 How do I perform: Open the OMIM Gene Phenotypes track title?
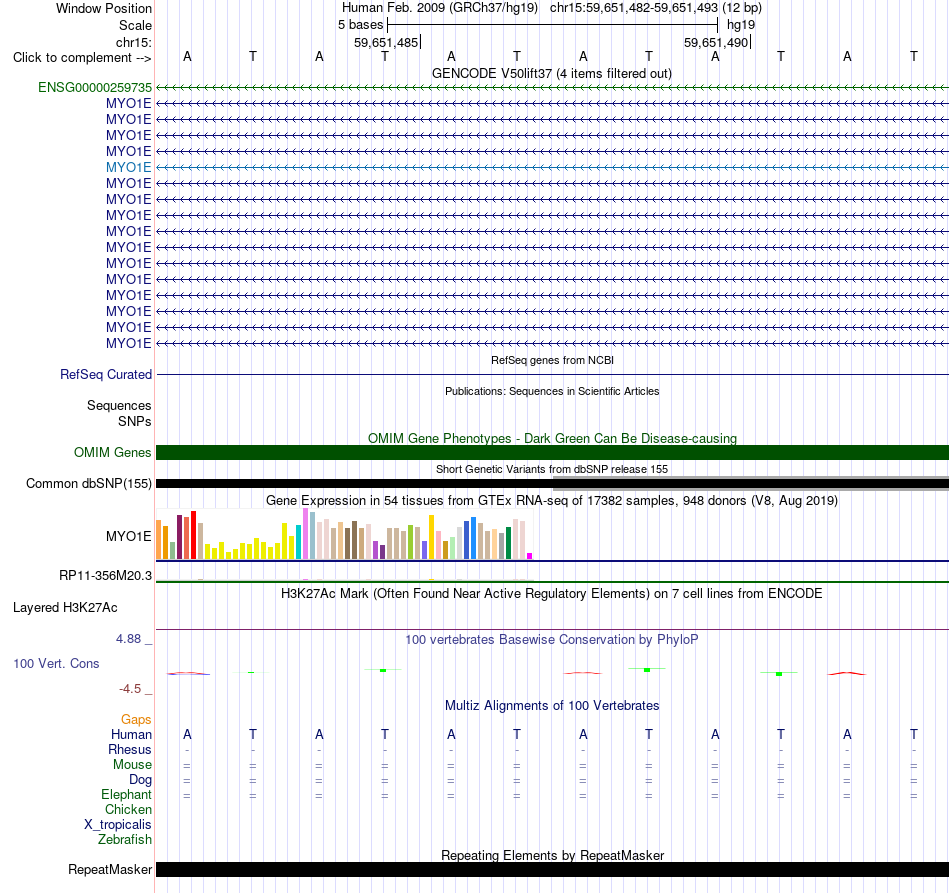552,438
